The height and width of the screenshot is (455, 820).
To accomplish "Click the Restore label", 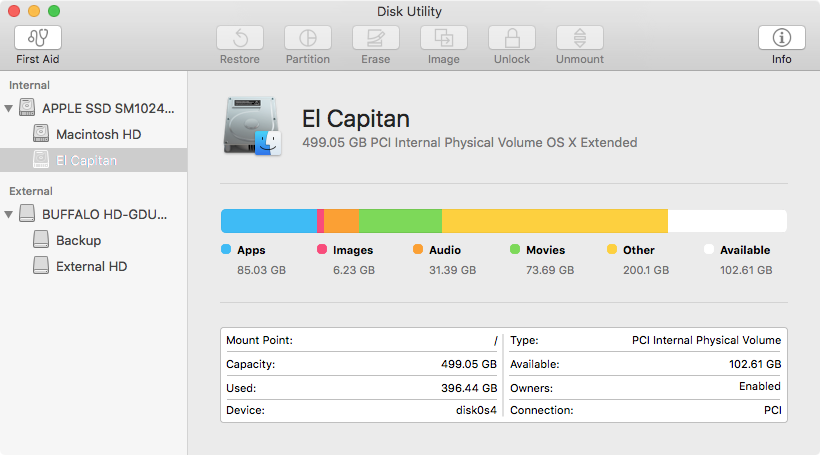I will [240, 59].
